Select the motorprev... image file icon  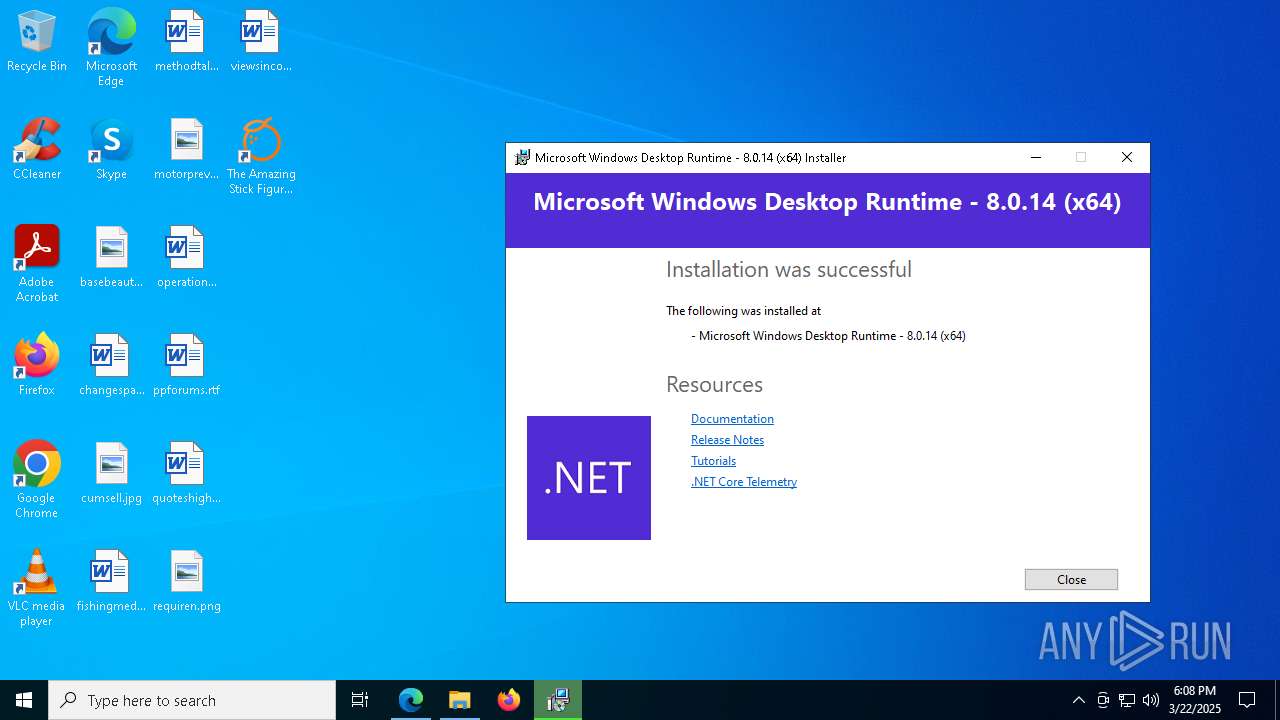point(186,149)
